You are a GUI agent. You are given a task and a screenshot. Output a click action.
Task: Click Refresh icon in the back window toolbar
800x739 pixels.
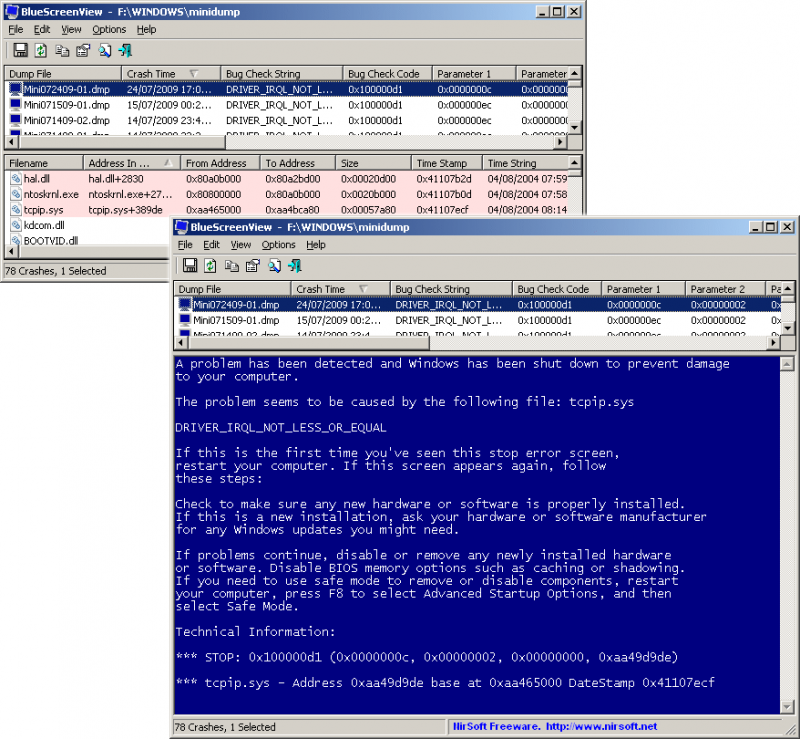pyautogui.click(x=41, y=50)
